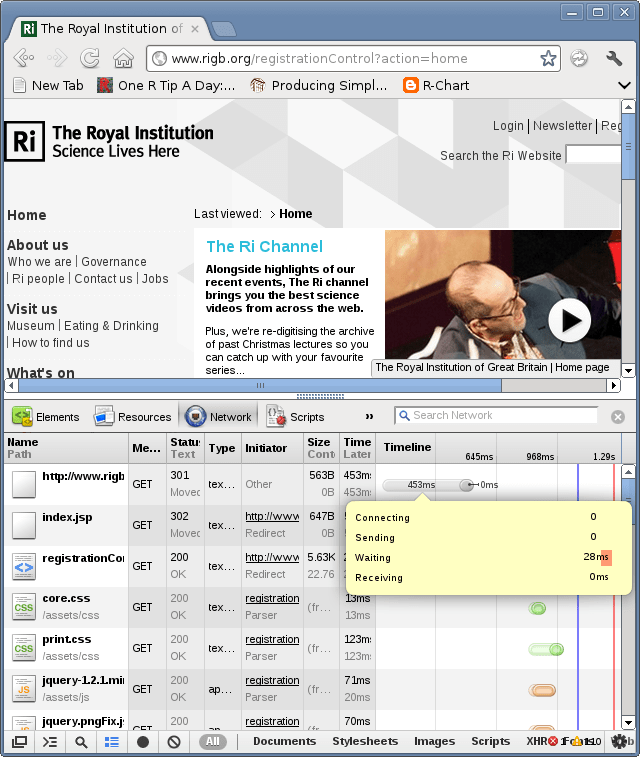Screen dimensions: 640x757
Task: Select the Network panel tab
Action: click(219, 417)
